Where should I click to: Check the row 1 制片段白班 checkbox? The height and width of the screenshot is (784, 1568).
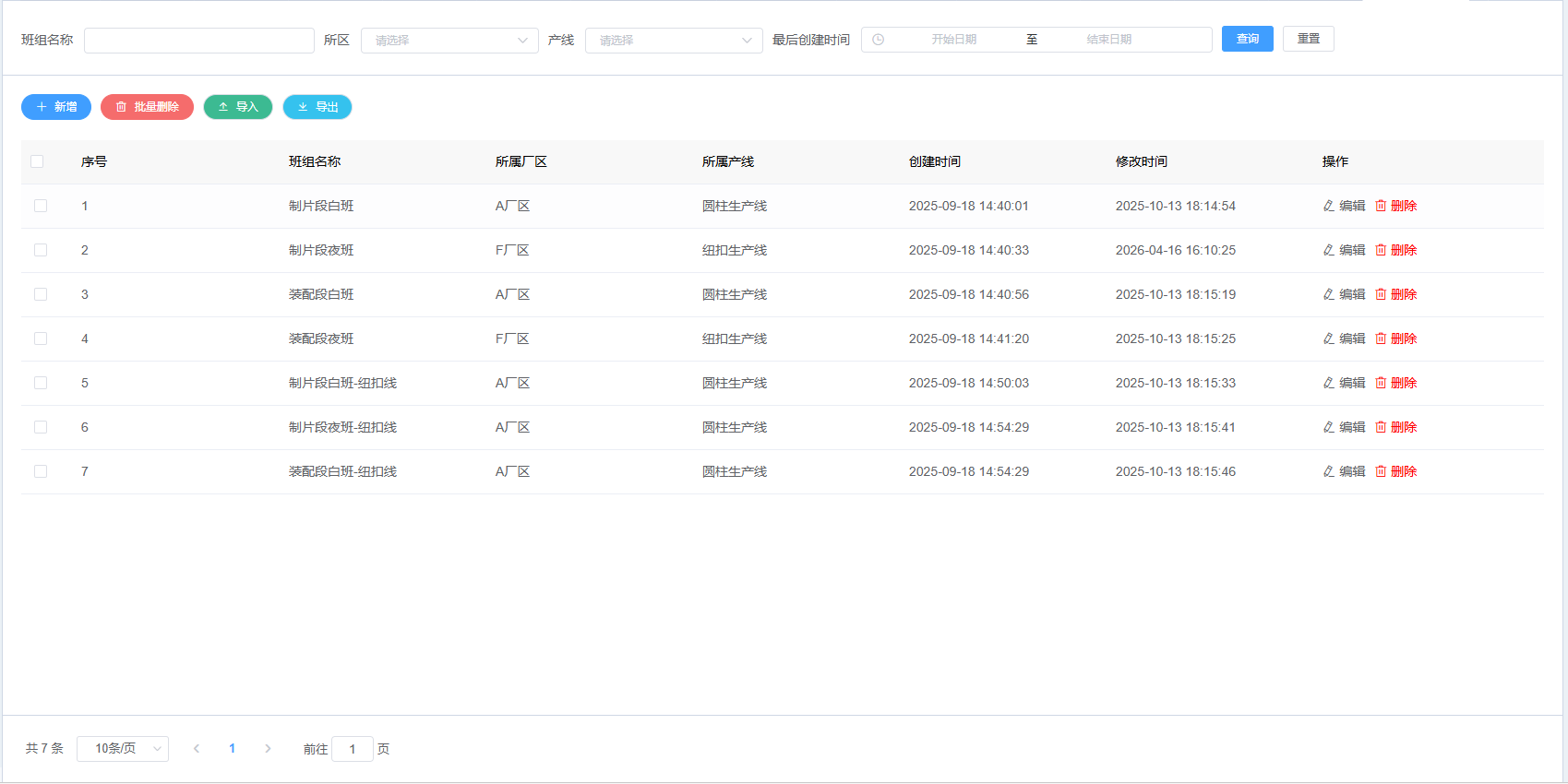tap(41, 206)
